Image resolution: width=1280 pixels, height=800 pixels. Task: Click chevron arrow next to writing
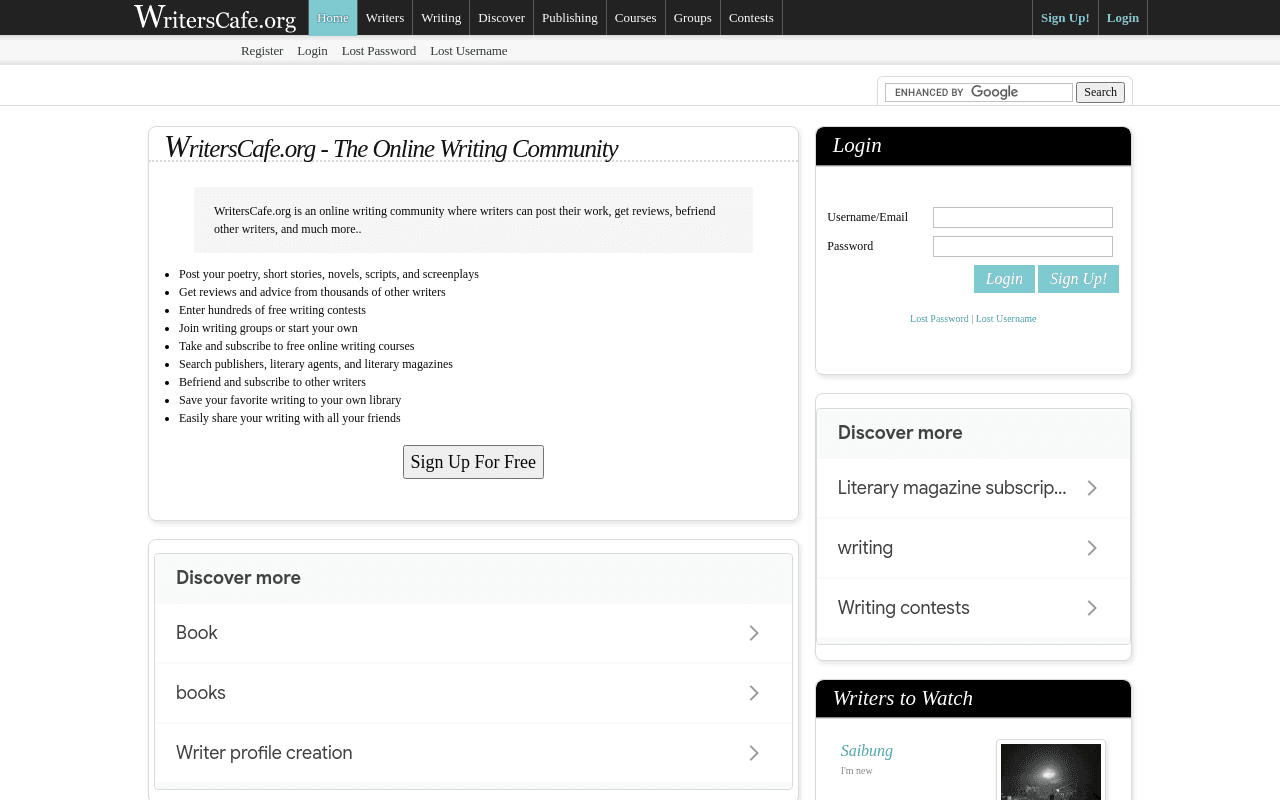click(x=1092, y=548)
